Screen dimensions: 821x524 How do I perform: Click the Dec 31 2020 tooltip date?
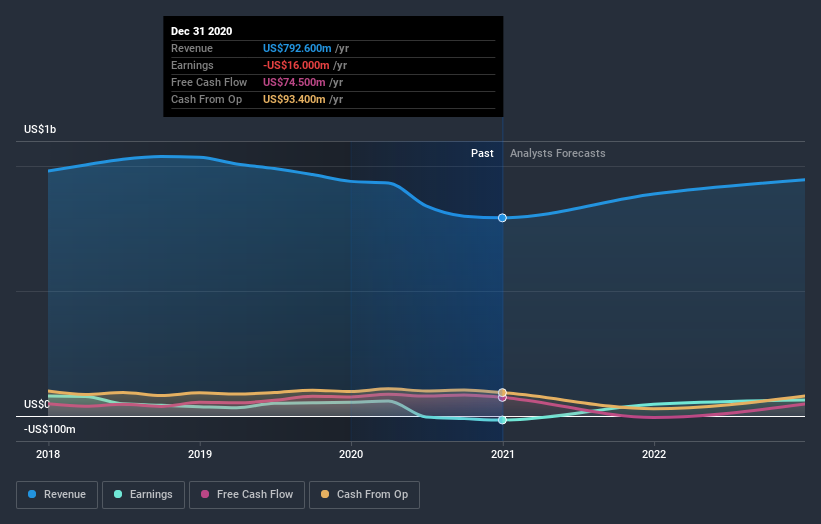click(x=202, y=31)
